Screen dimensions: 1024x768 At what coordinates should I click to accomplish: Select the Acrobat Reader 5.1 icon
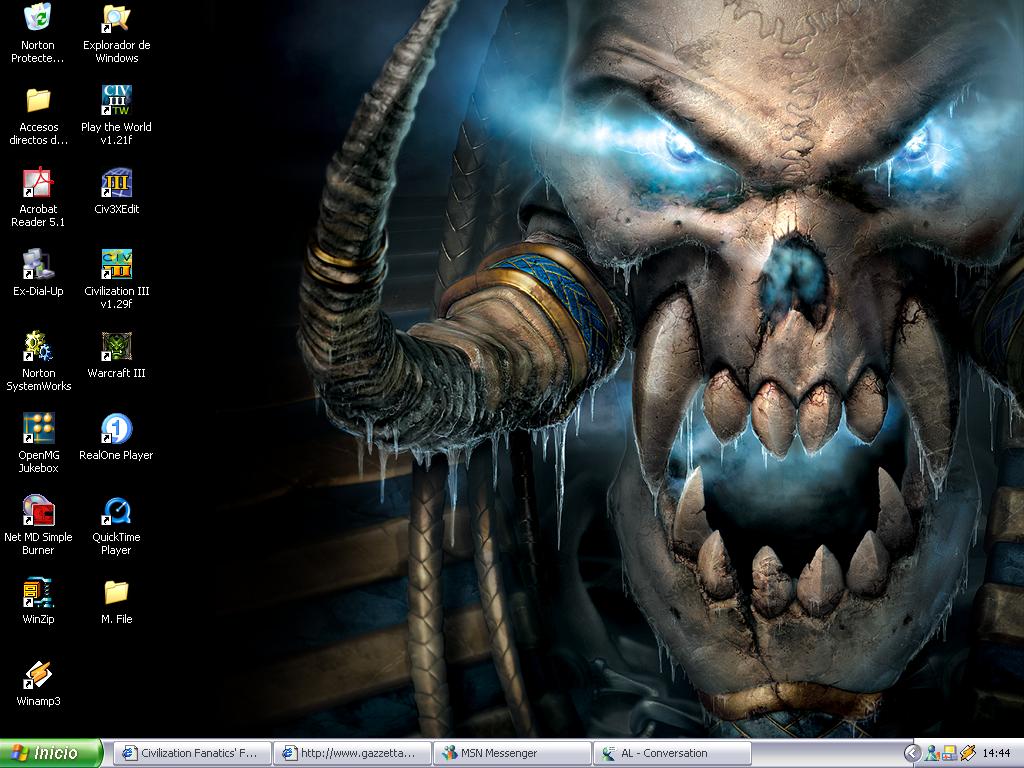pyautogui.click(x=38, y=182)
